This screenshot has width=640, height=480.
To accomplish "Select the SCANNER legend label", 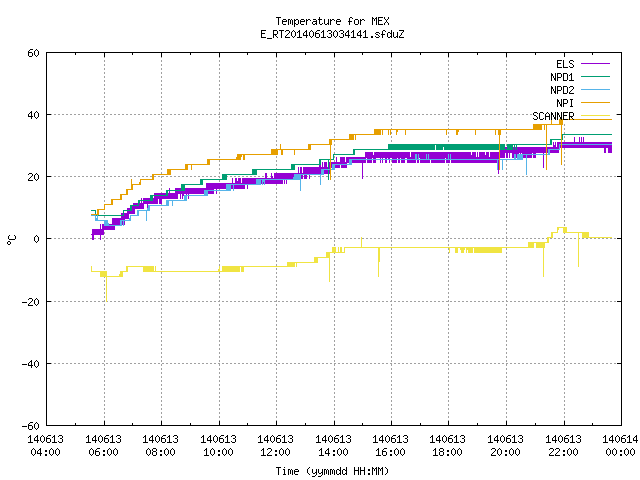I will pos(553,116).
